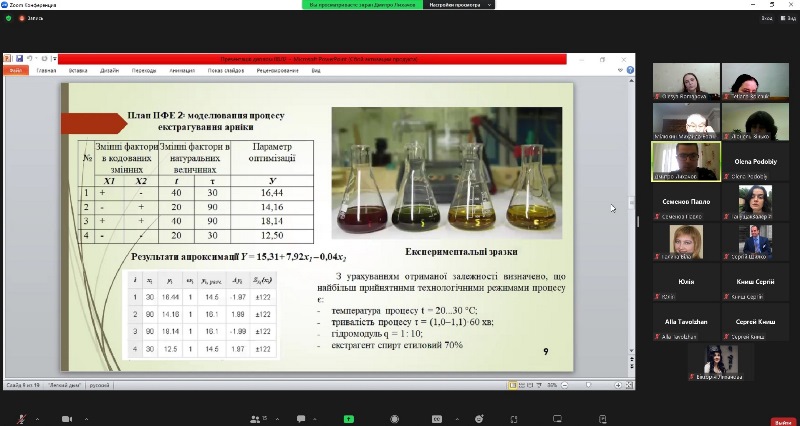Image resolution: width=800 pixels, height=426 pixels.
Task: Click PowerPoint Undo icon
Action: point(30,59)
